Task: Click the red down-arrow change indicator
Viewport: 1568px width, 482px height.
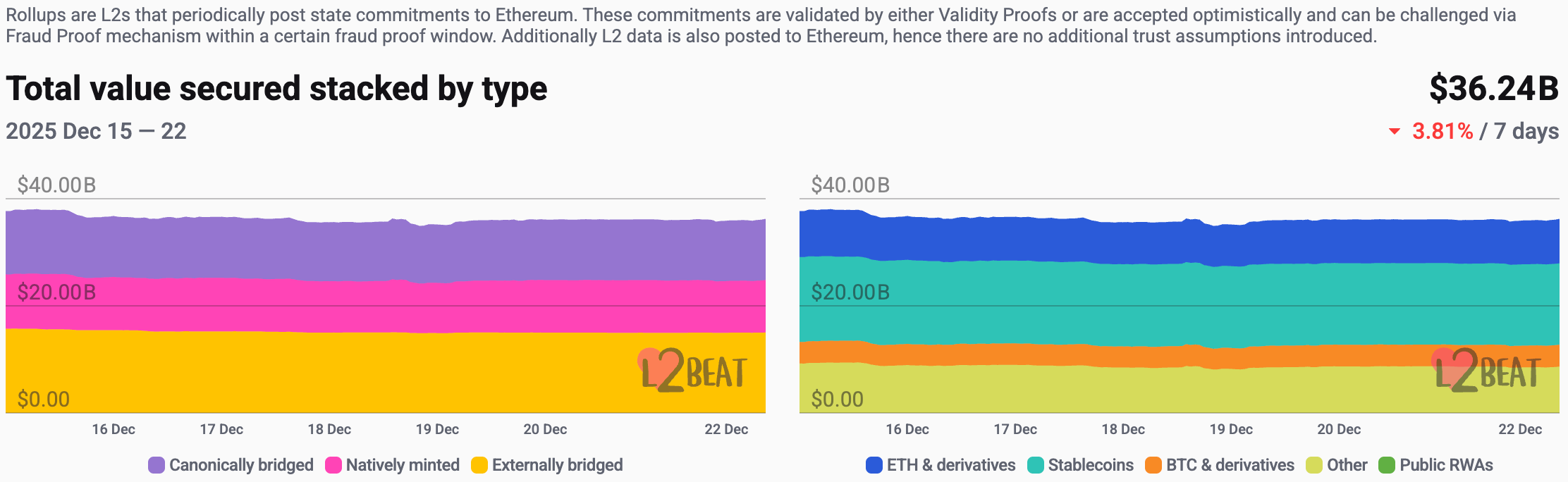Action: pos(1394,132)
